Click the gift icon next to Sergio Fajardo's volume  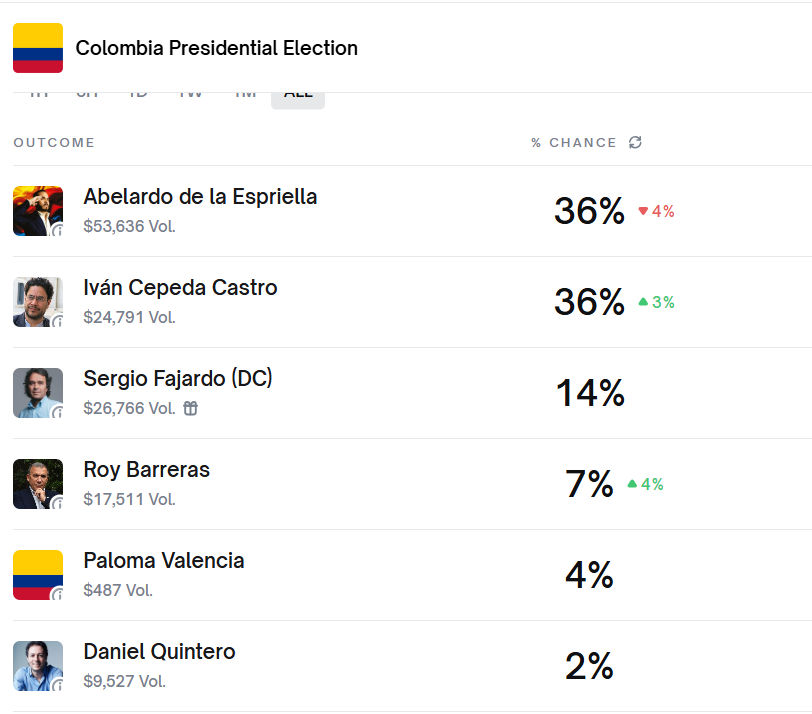coord(190,408)
